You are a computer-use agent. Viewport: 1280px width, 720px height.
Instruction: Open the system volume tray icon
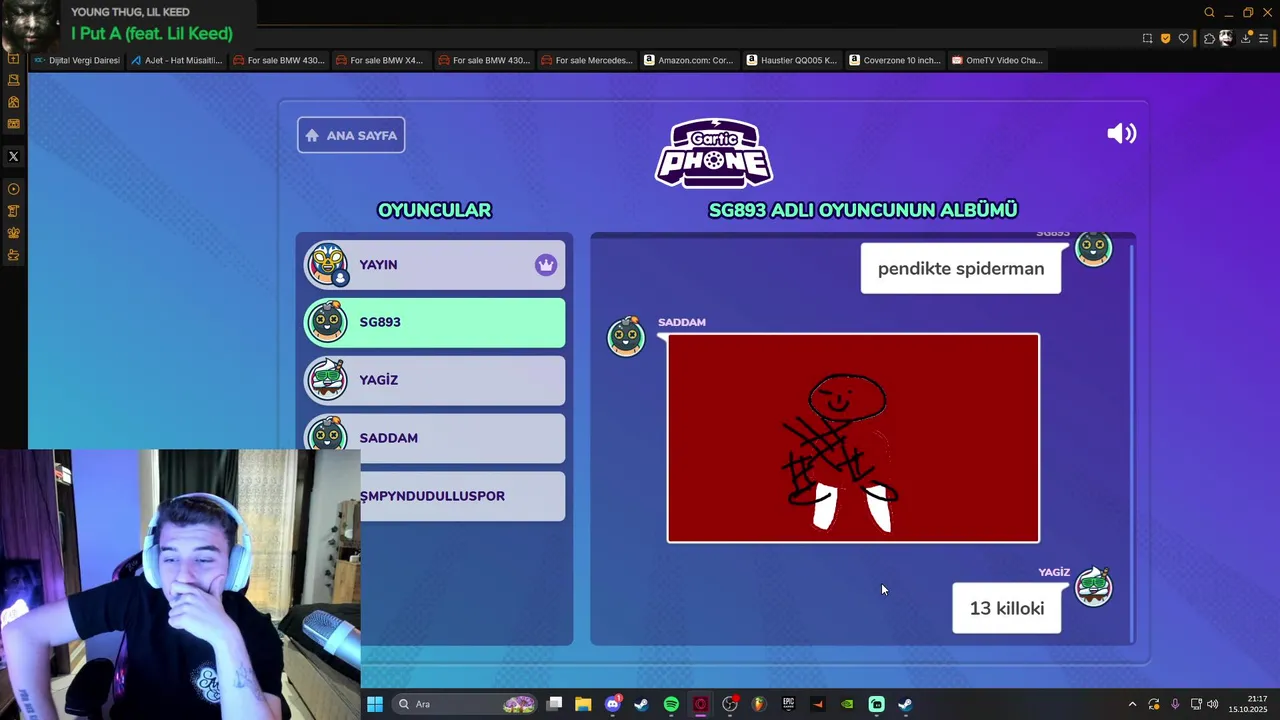1212,704
